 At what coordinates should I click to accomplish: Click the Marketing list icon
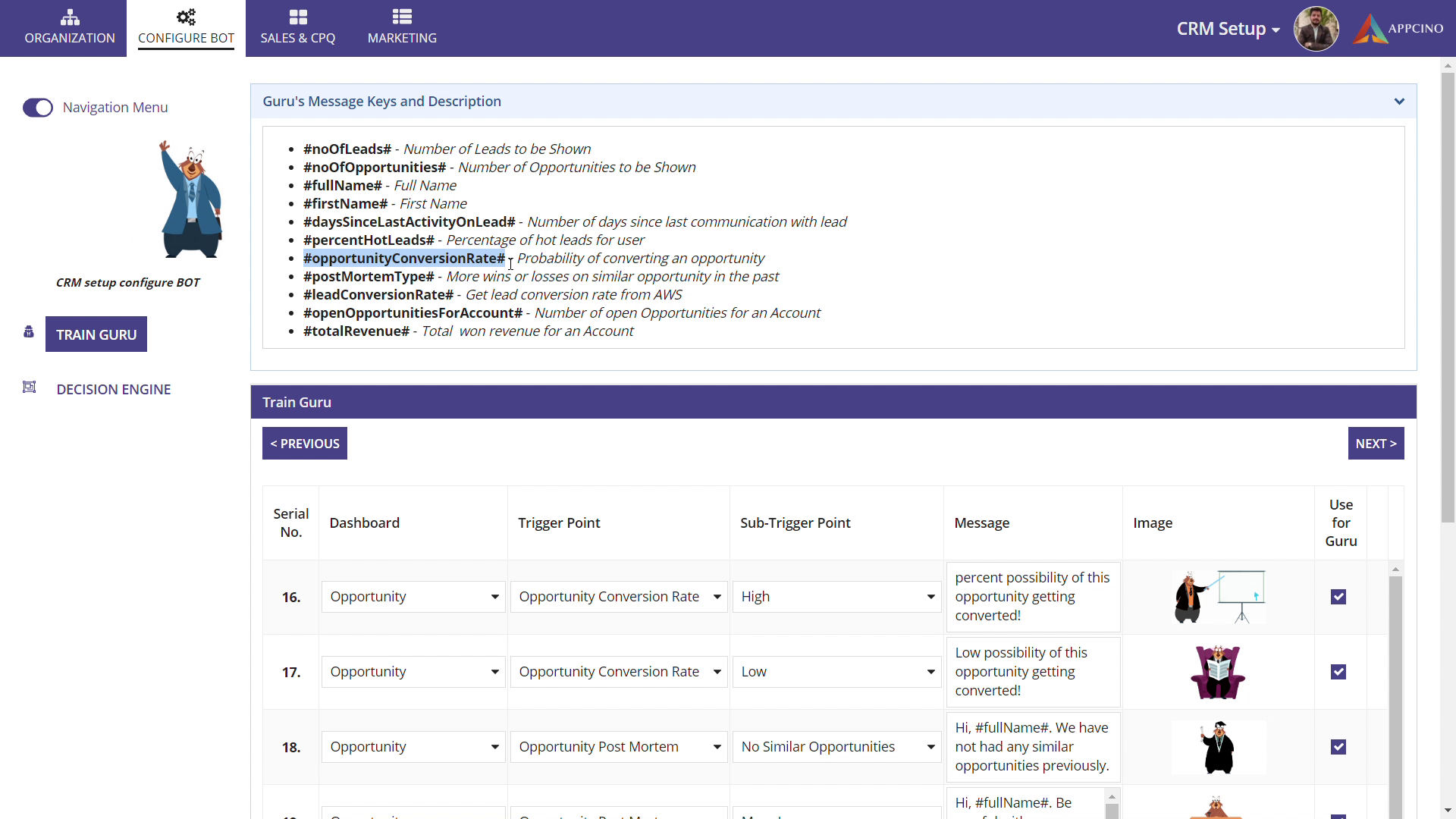click(x=402, y=17)
